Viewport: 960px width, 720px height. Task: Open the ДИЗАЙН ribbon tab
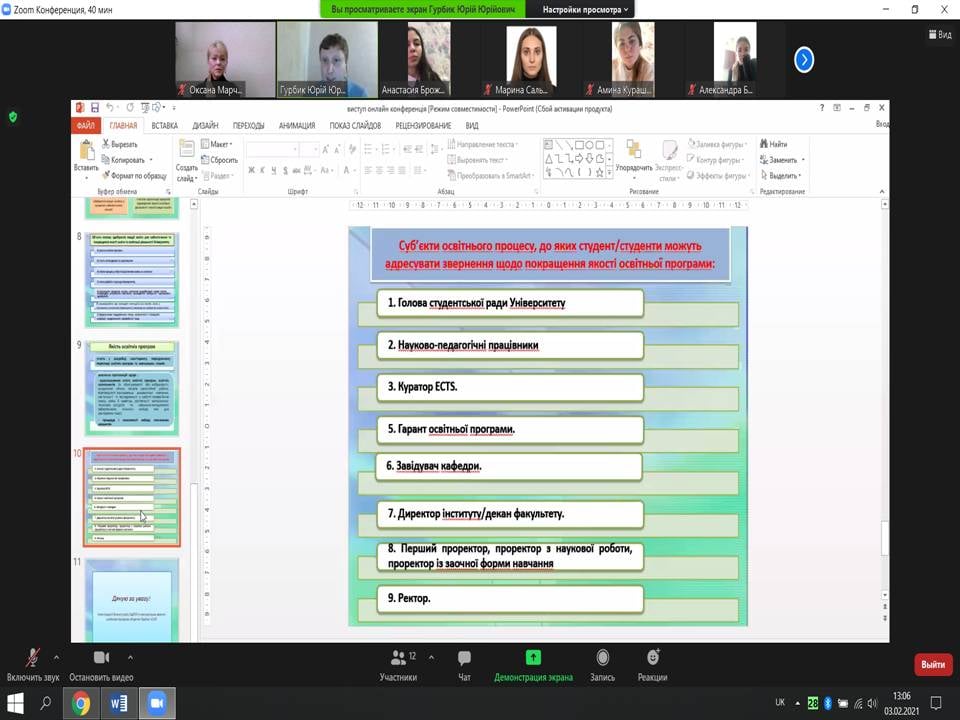point(206,126)
